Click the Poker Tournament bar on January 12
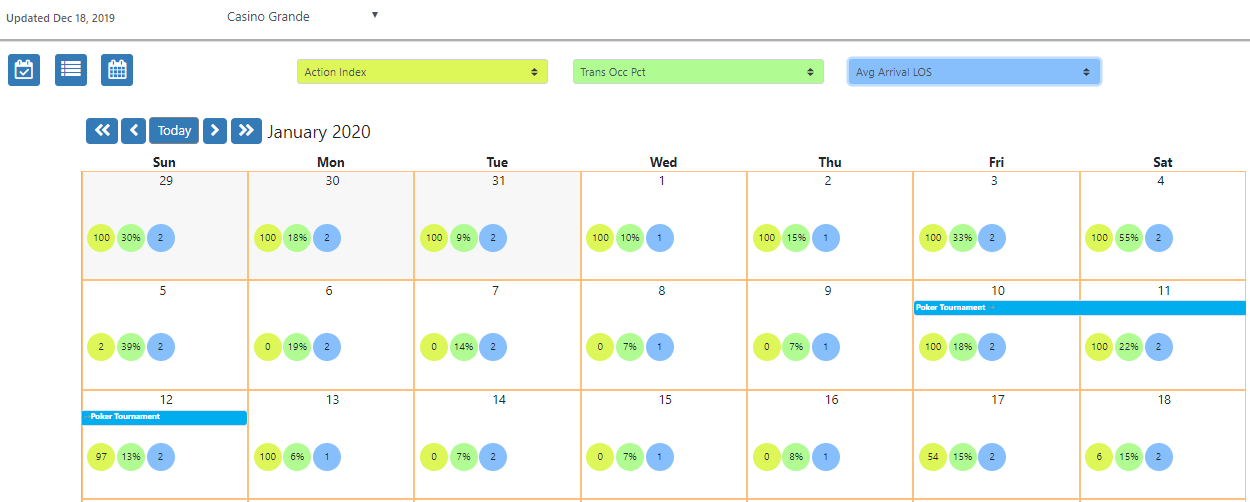 pyautogui.click(x=164, y=417)
